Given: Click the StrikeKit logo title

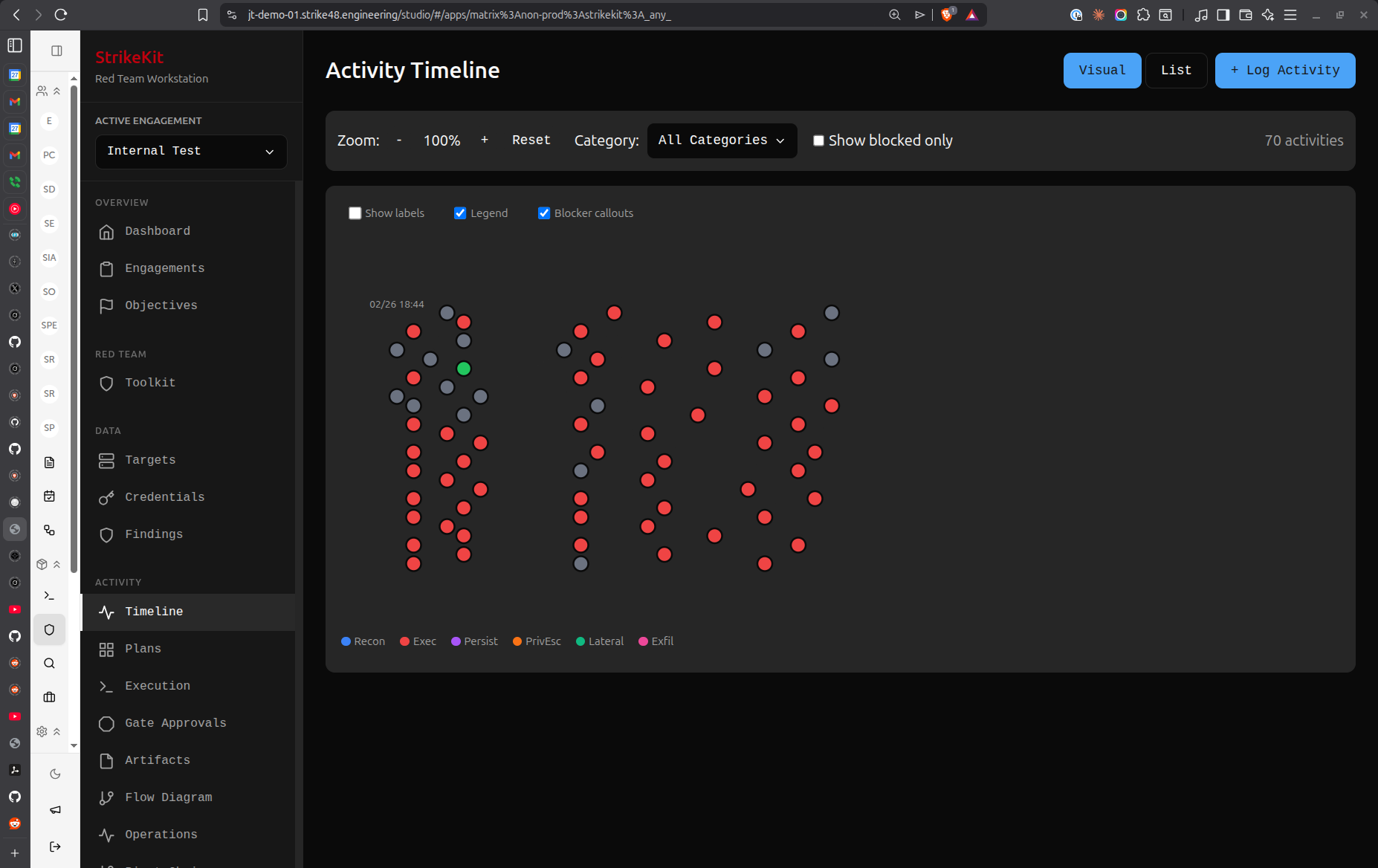Looking at the screenshot, I should coord(129,57).
